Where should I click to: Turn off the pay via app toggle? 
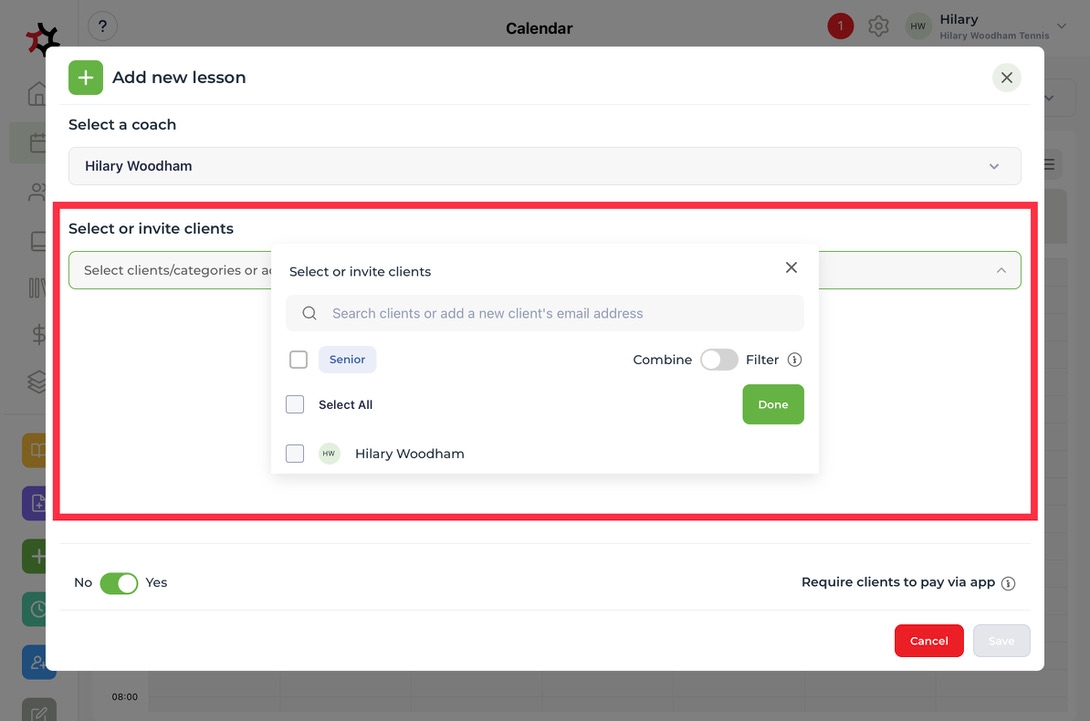(119, 583)
